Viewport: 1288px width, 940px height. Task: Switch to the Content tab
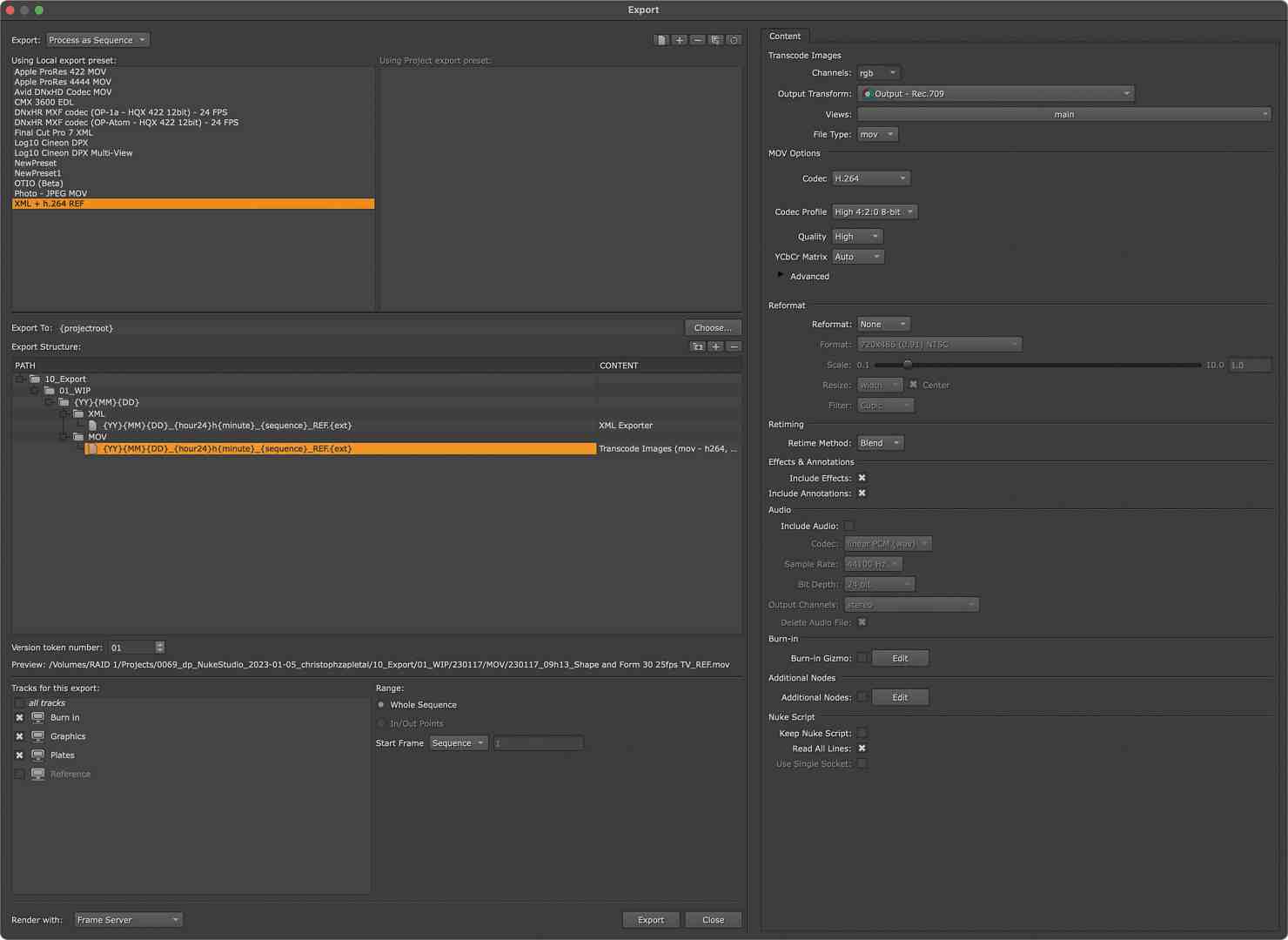tap(784, 36)
